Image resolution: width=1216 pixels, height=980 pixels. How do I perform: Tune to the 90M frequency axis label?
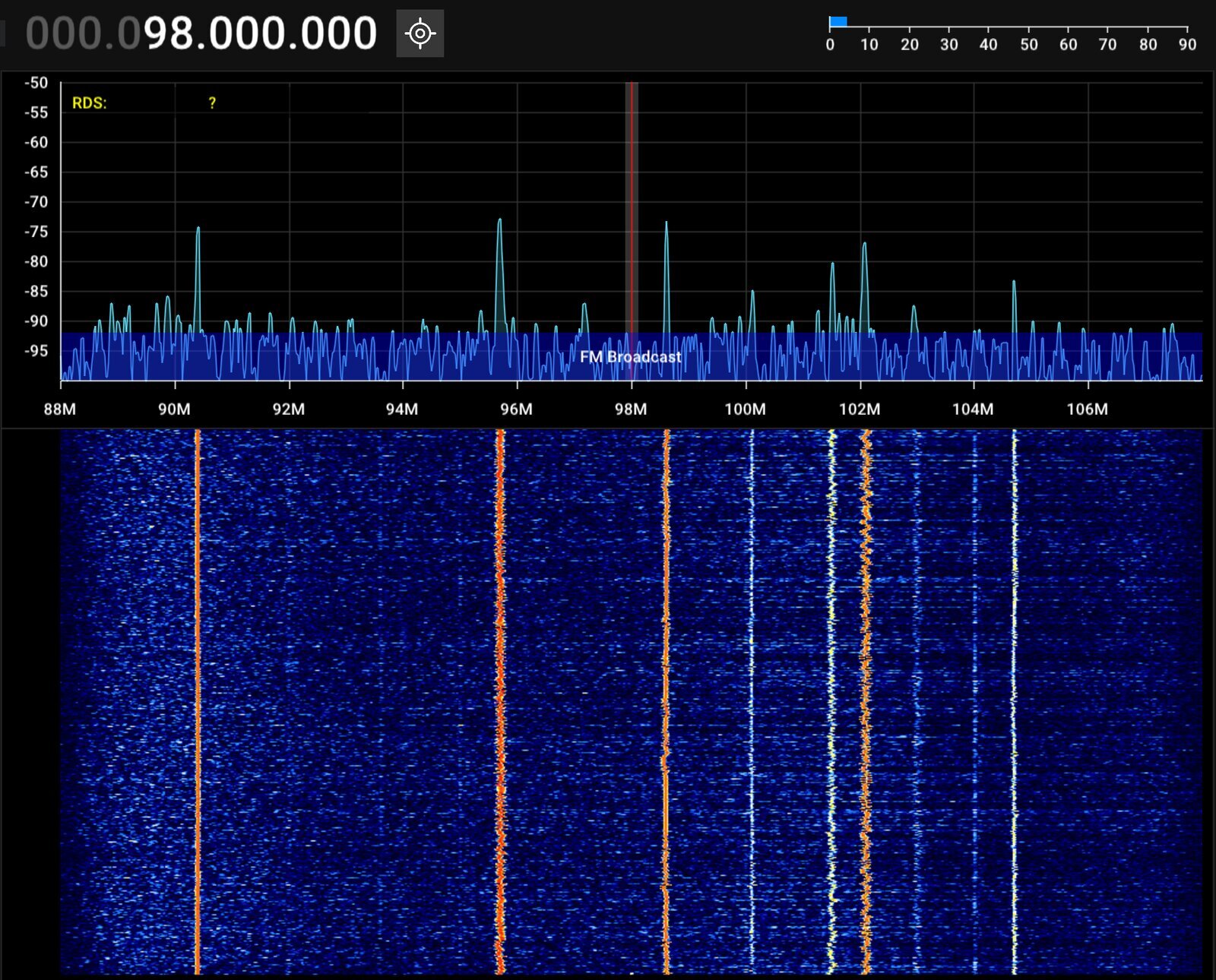pos(174,409)
